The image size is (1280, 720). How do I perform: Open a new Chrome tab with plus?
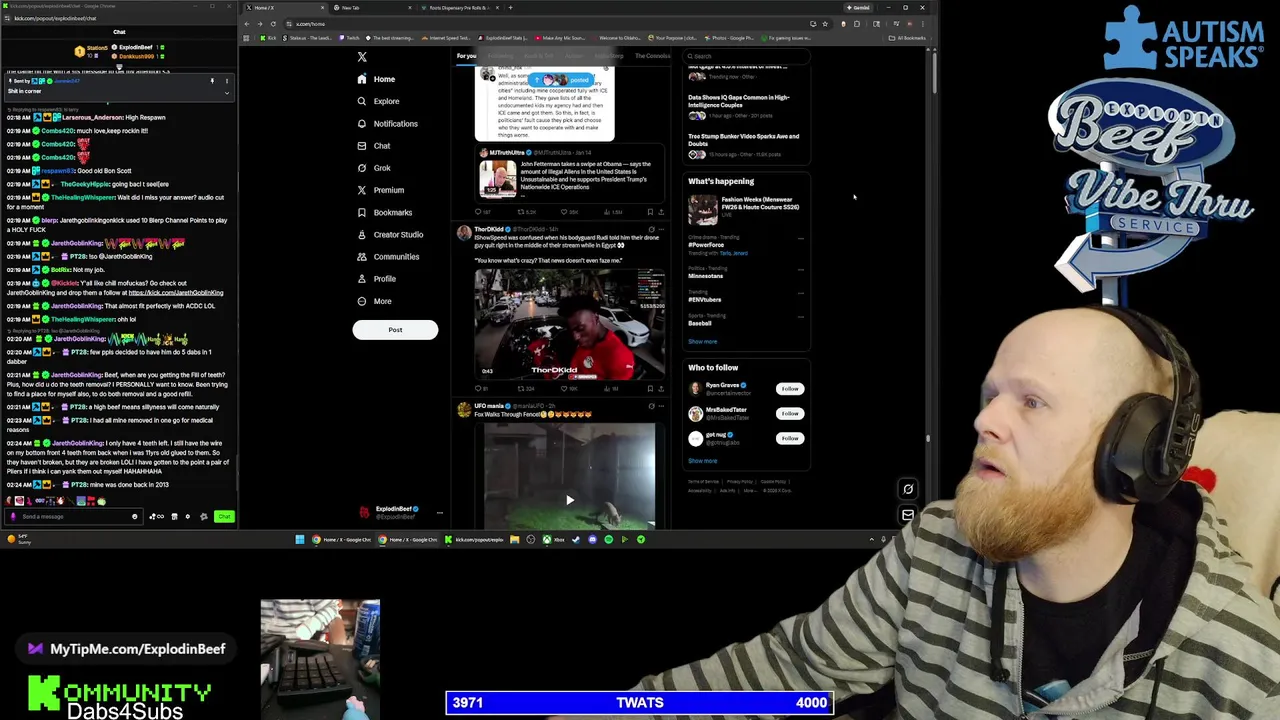(510, 8)
